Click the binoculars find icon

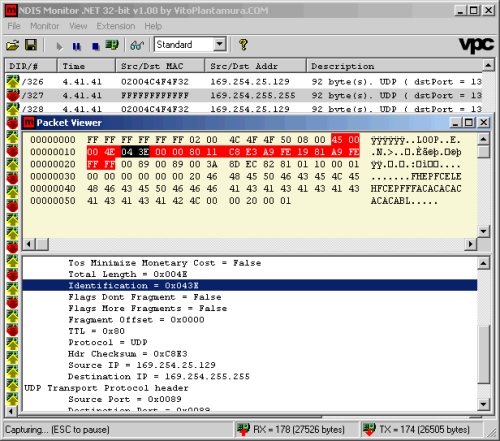pyautogui.click(x=137, y=45)
